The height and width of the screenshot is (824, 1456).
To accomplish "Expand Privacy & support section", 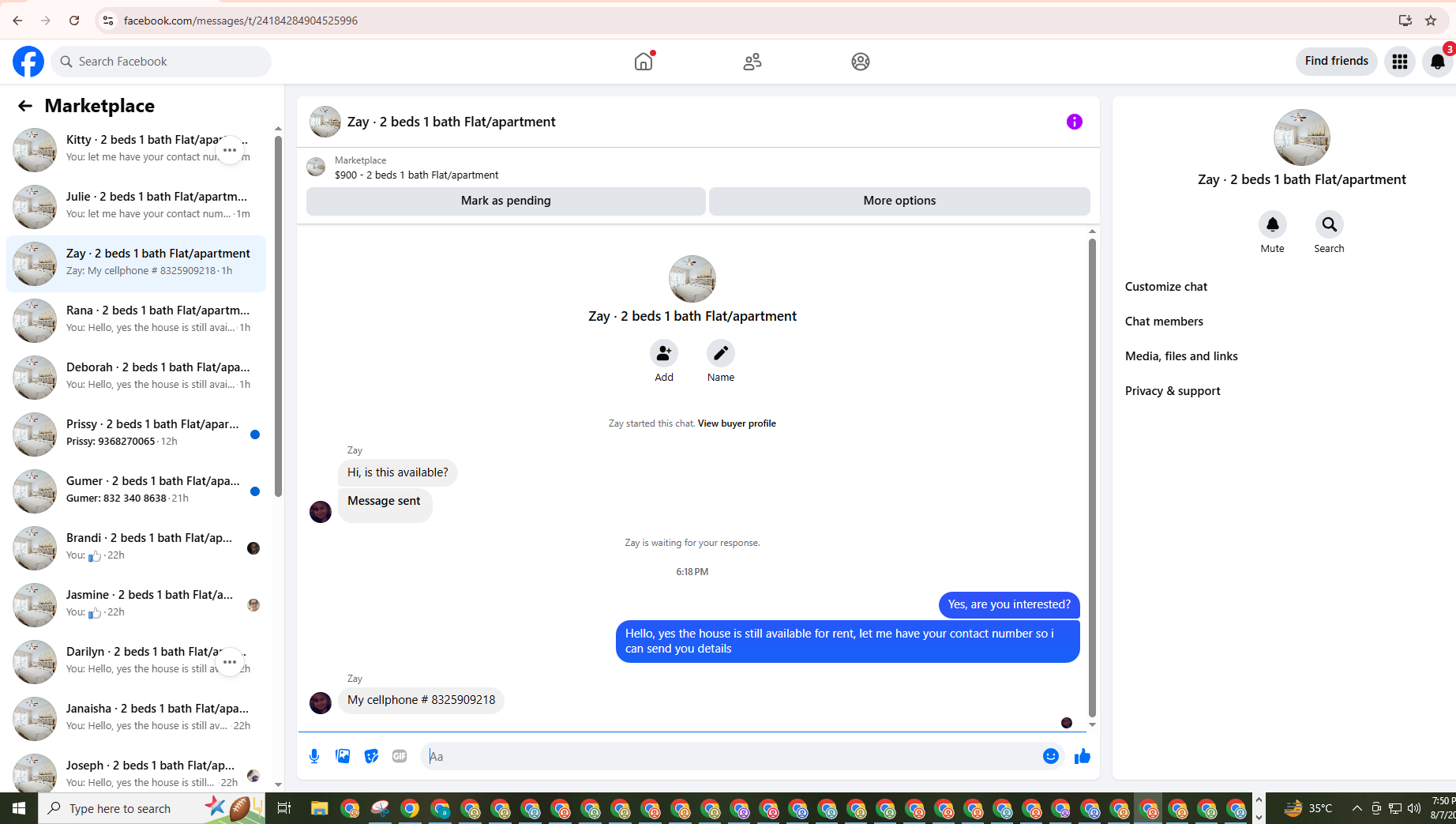I will pyautogui.click(x=1173, y=391).
